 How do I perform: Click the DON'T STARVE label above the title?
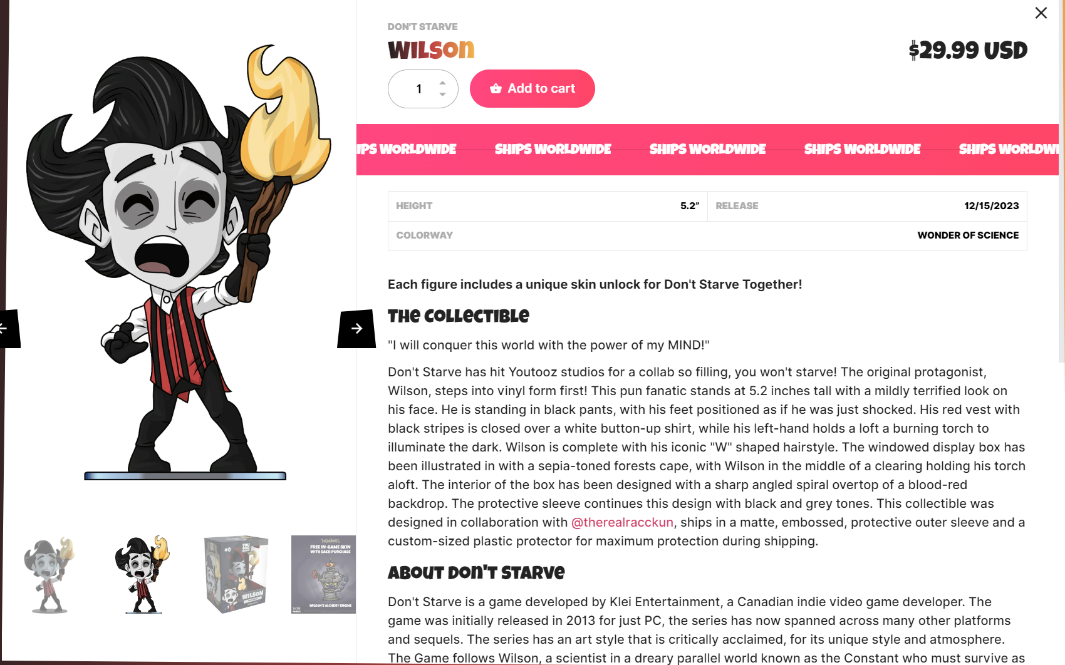[x=422, y=26]
